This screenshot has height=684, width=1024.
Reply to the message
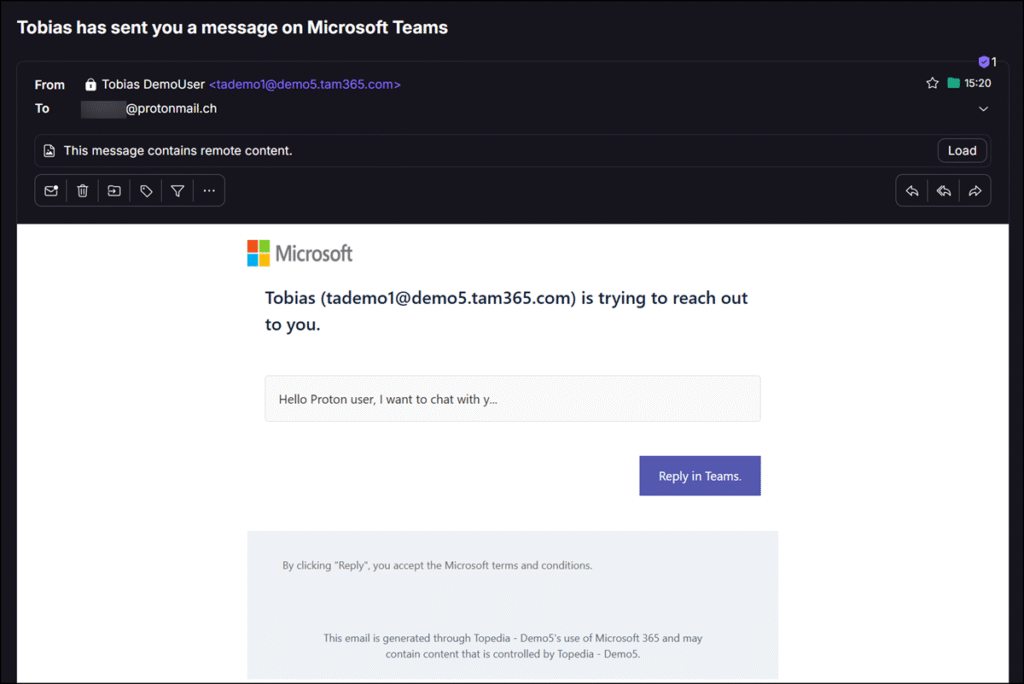click(x=911, y=190)
